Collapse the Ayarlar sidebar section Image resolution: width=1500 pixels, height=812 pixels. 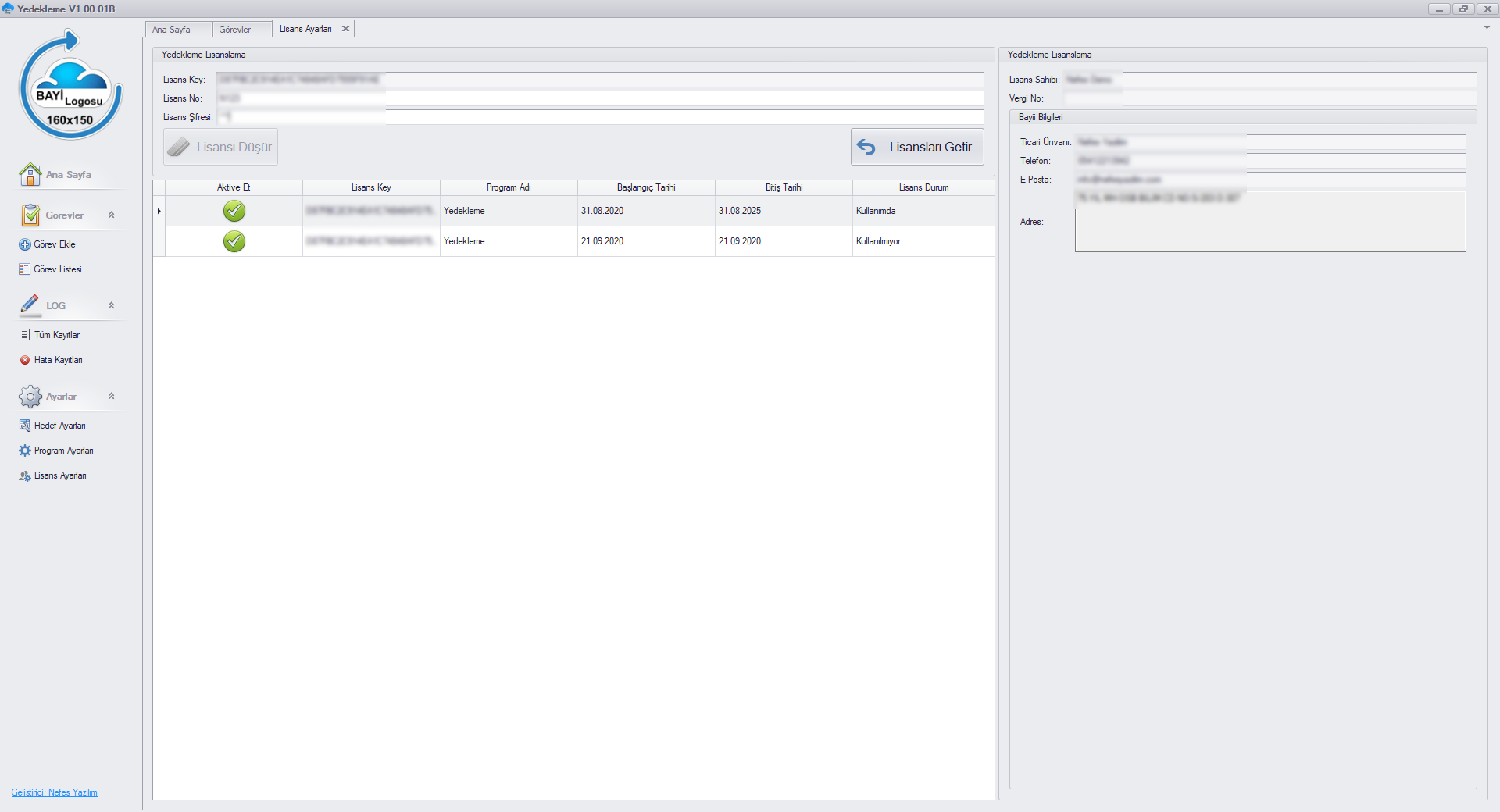coord(111,397)
